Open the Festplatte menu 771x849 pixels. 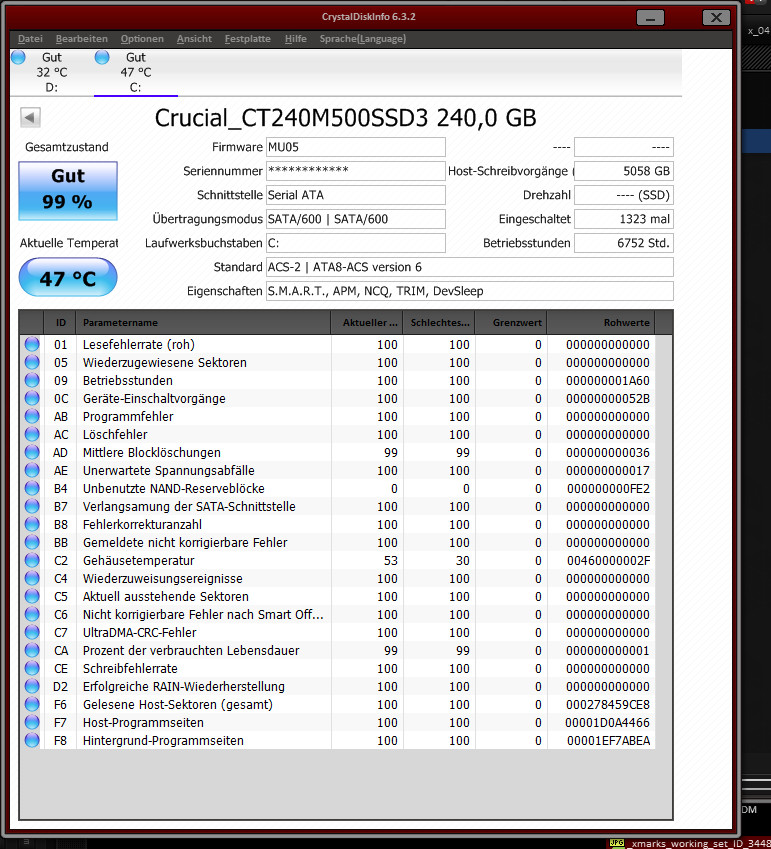coord(247,38)
